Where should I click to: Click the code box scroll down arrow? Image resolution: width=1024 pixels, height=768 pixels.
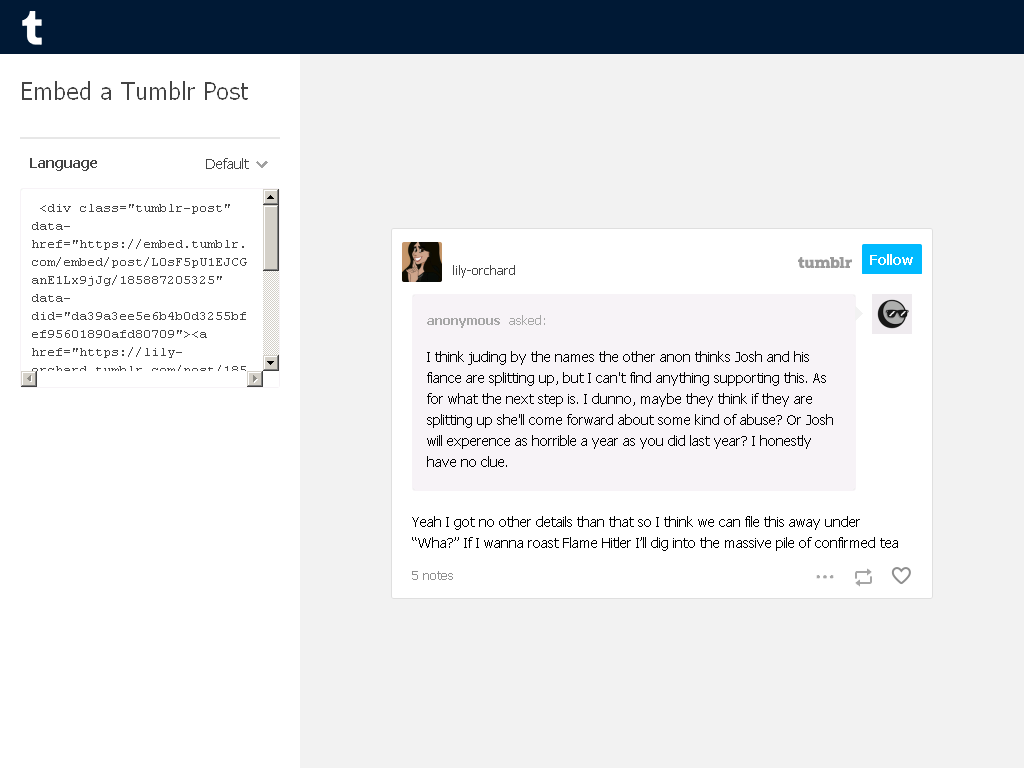pyautogui.click(x=271, y=362)
